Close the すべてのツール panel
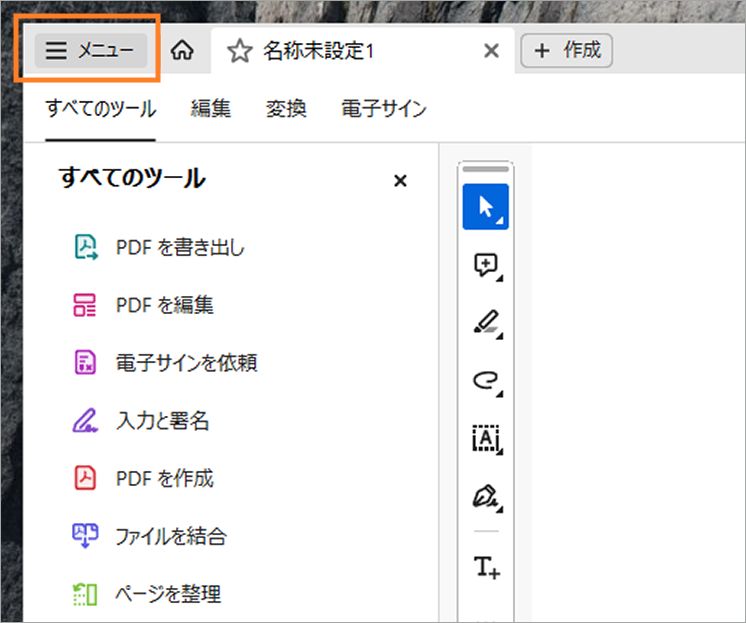The height and width of the screenshot is (623, 746). [x=400, y=180]
